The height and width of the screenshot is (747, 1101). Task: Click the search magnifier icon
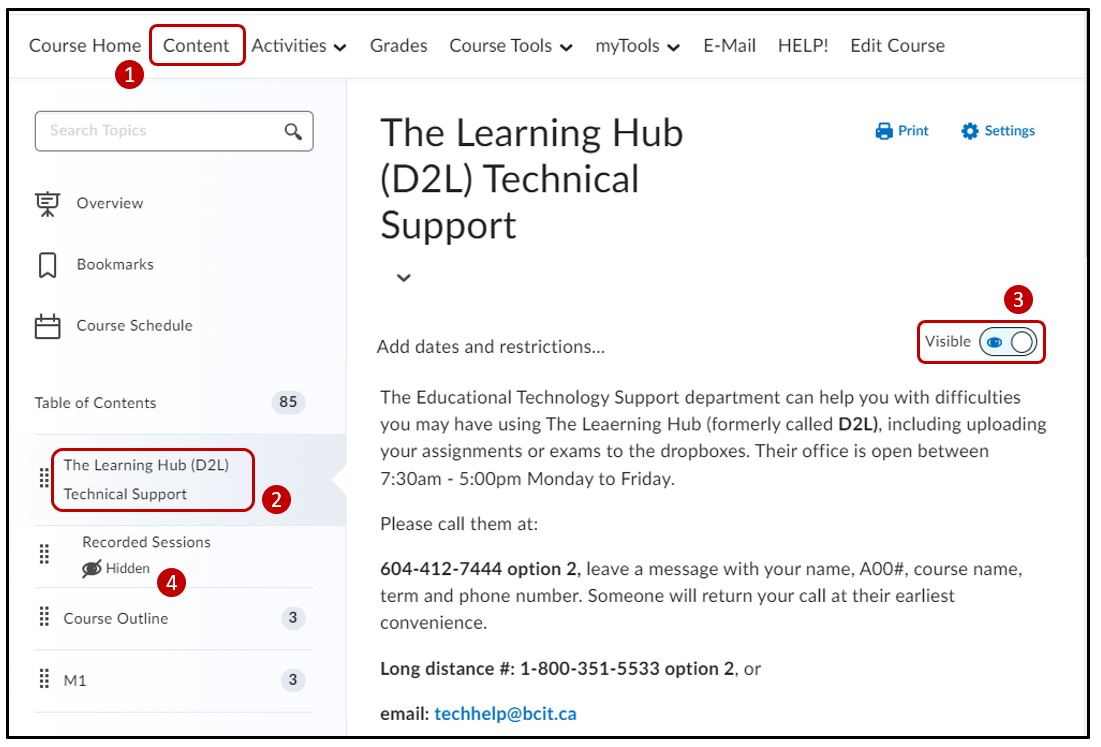293,131
